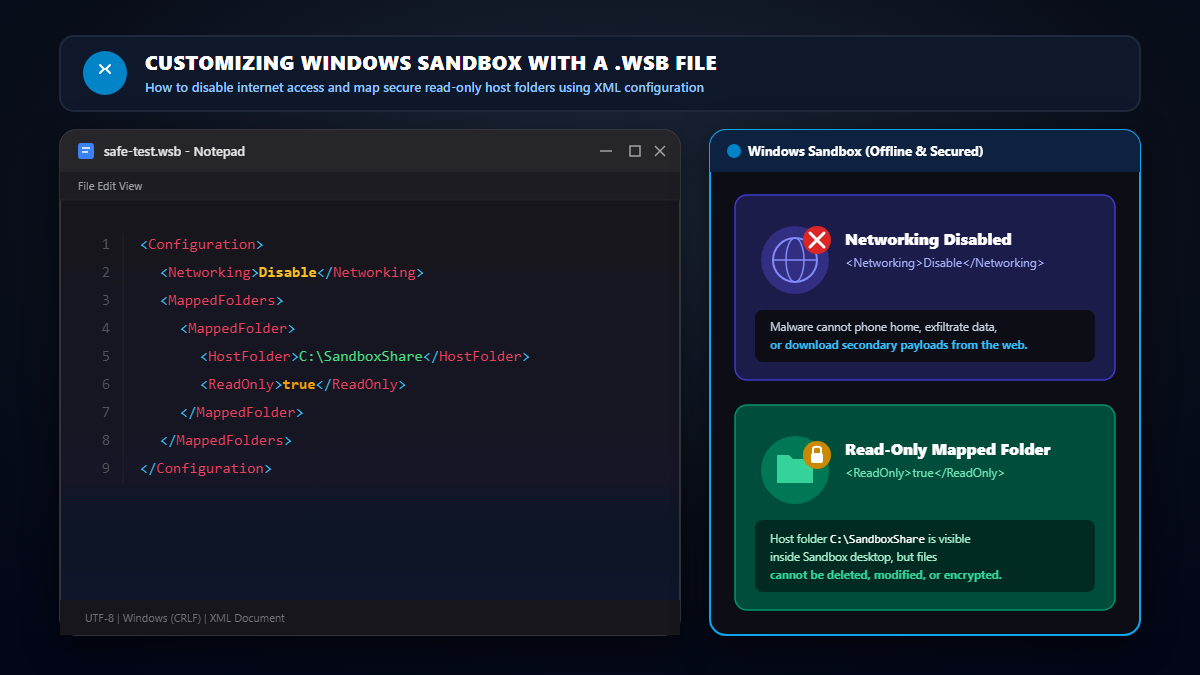The width and height of the screenshot is (1200, 675).
Task: Click the orange padlock badge on the folder
Action: coord(817,454)
